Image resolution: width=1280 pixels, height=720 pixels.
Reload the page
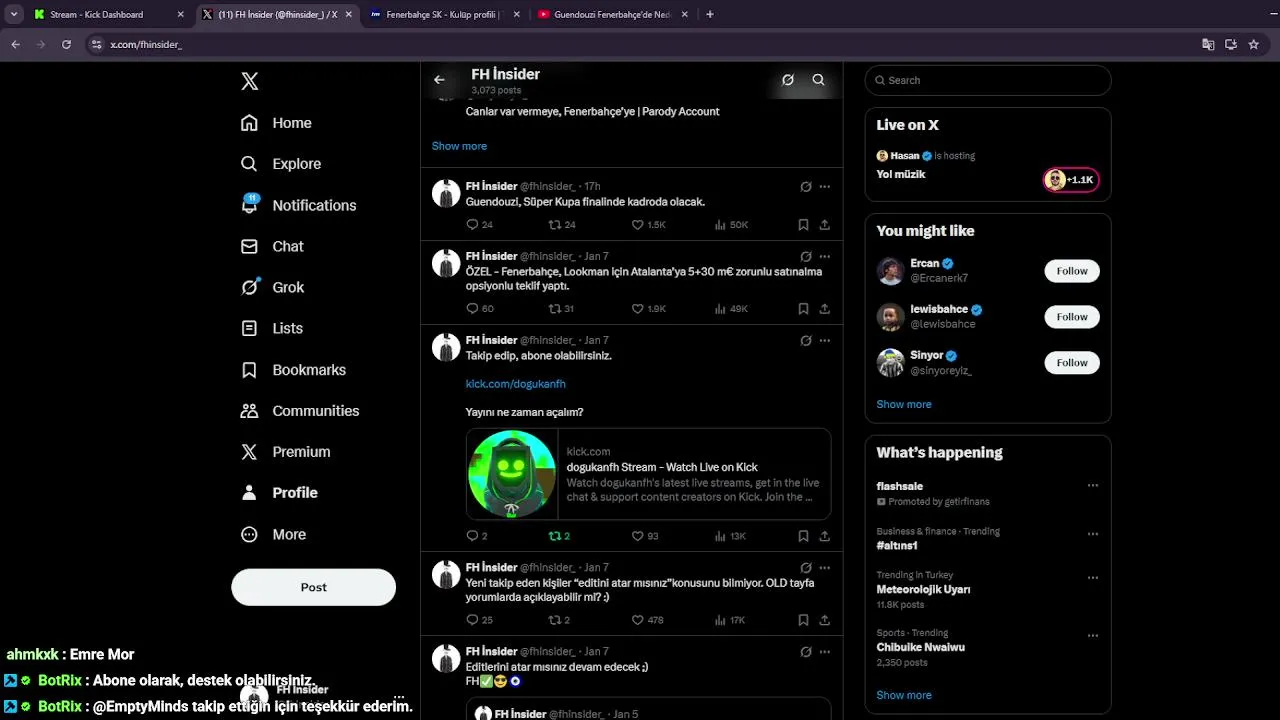tap(66, 45)
